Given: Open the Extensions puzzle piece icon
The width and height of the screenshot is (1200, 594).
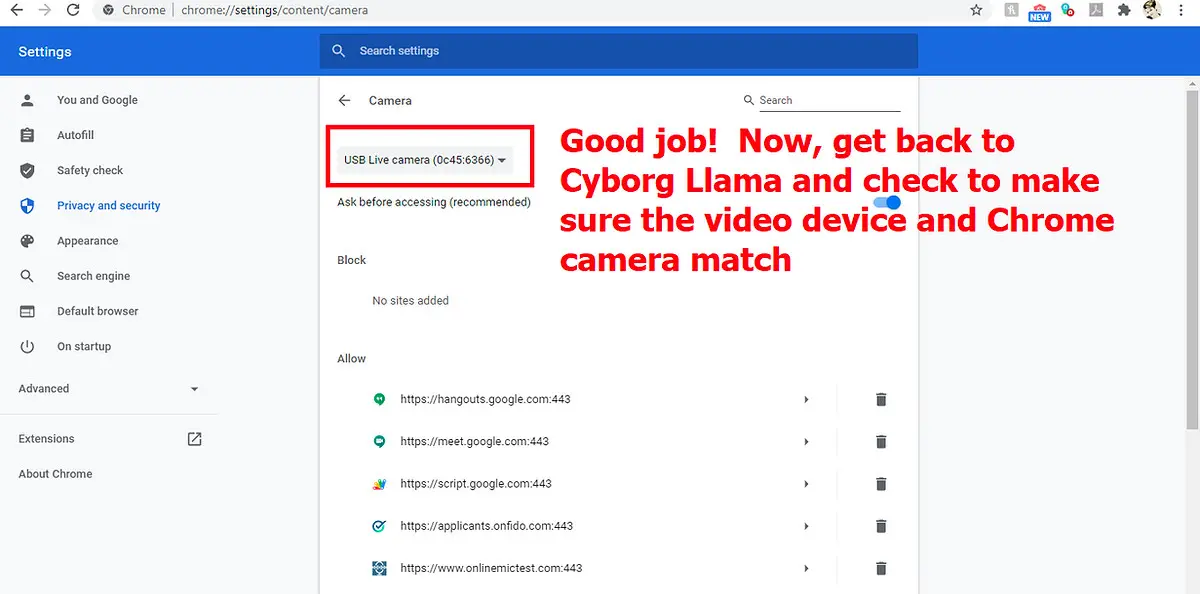Looking at the screenshot, I should [1124, 10].
